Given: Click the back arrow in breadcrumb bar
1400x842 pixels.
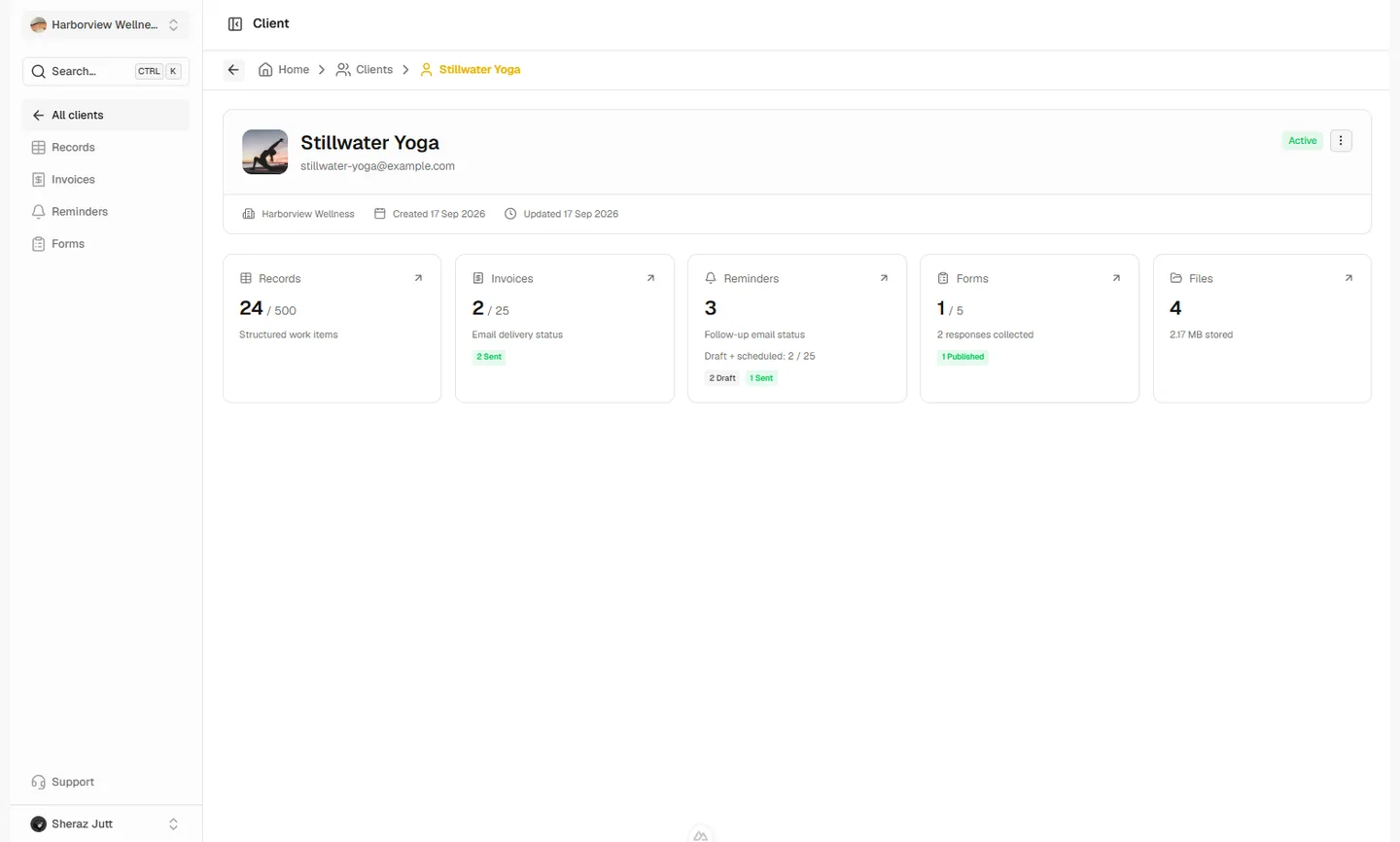Looking at the screenshot, I should coord(233,70).
